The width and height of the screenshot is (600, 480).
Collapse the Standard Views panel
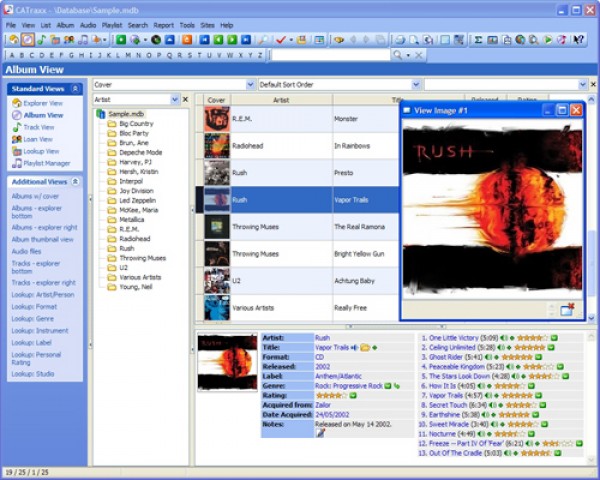coord(75,89)
